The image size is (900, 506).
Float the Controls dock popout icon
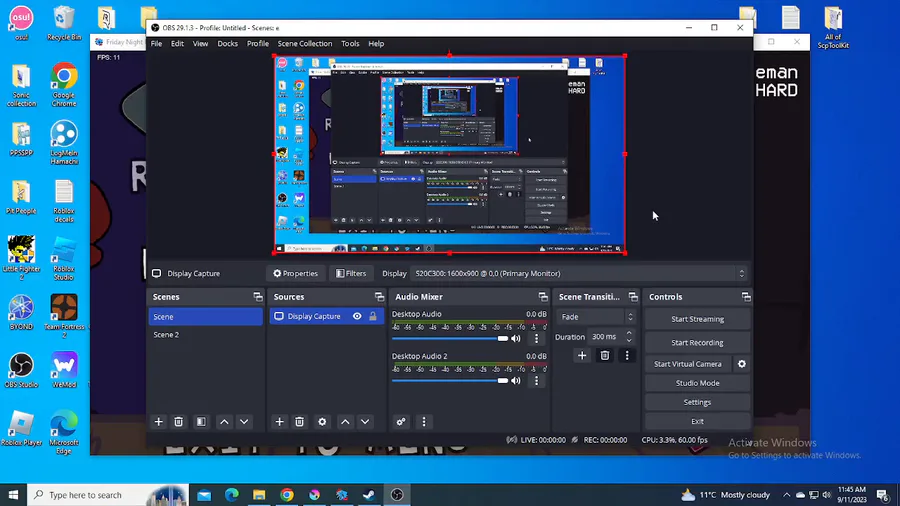(x=746, y=297)
